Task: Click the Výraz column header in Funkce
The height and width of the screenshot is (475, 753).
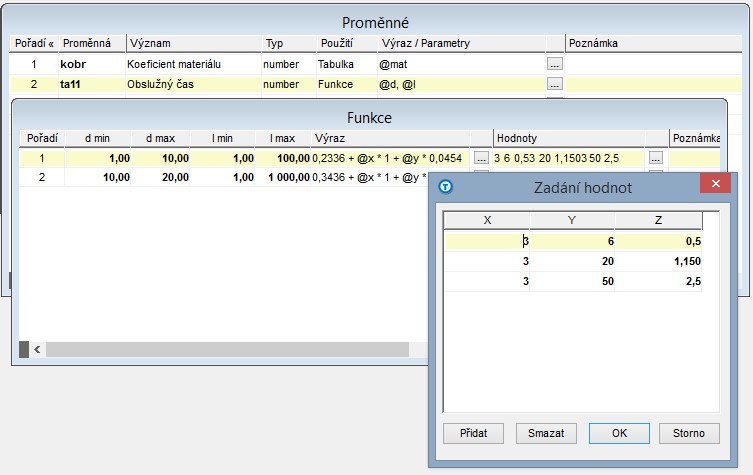Action: click(390, 138)
